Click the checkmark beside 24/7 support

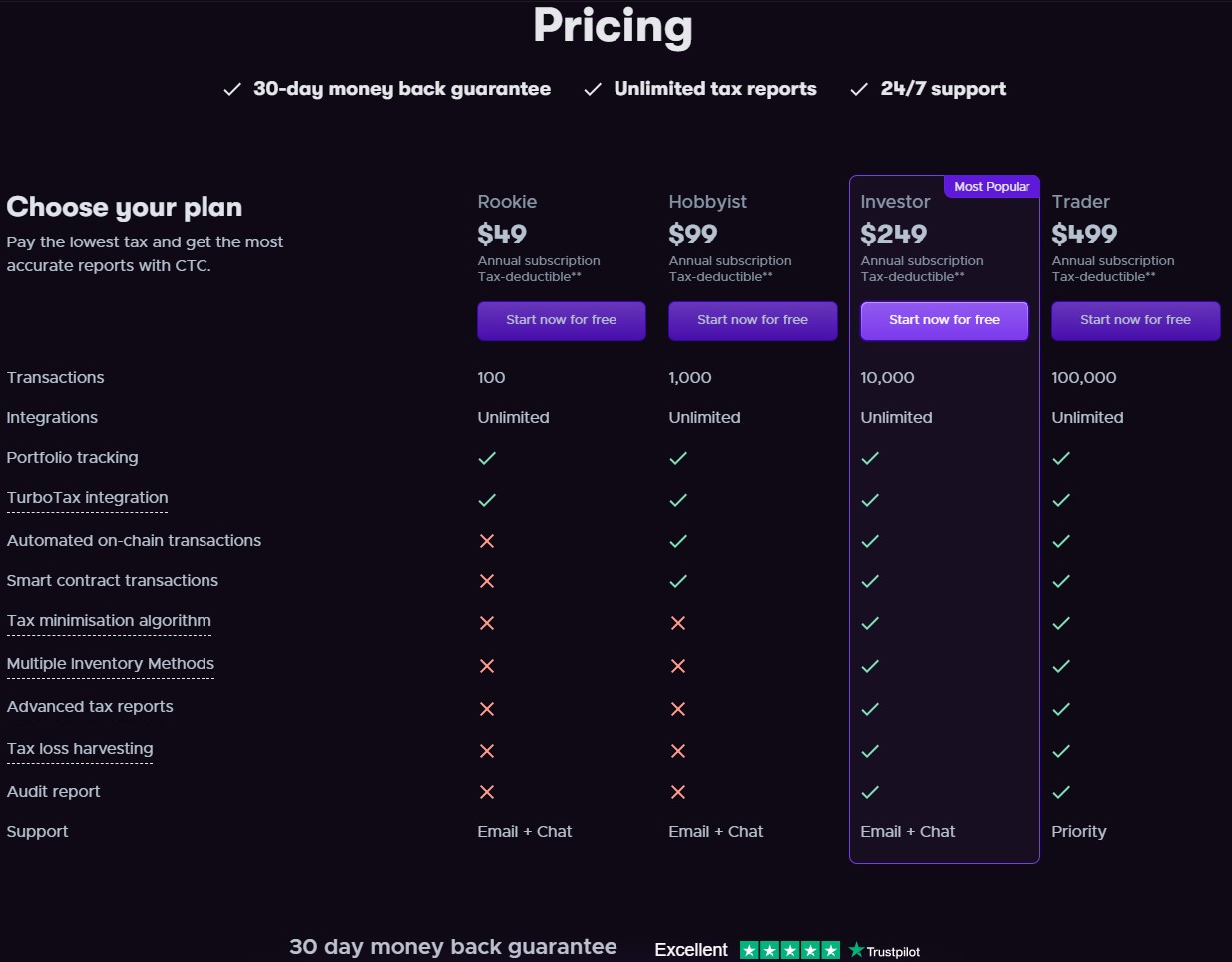click(859, 90)
